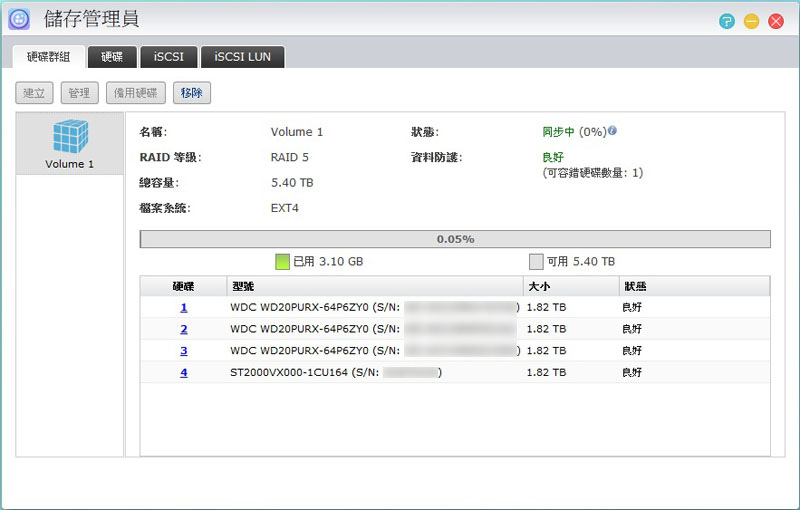The image size is (800, 510).
Task: Open disk 1 link
Action: [184, 308]
